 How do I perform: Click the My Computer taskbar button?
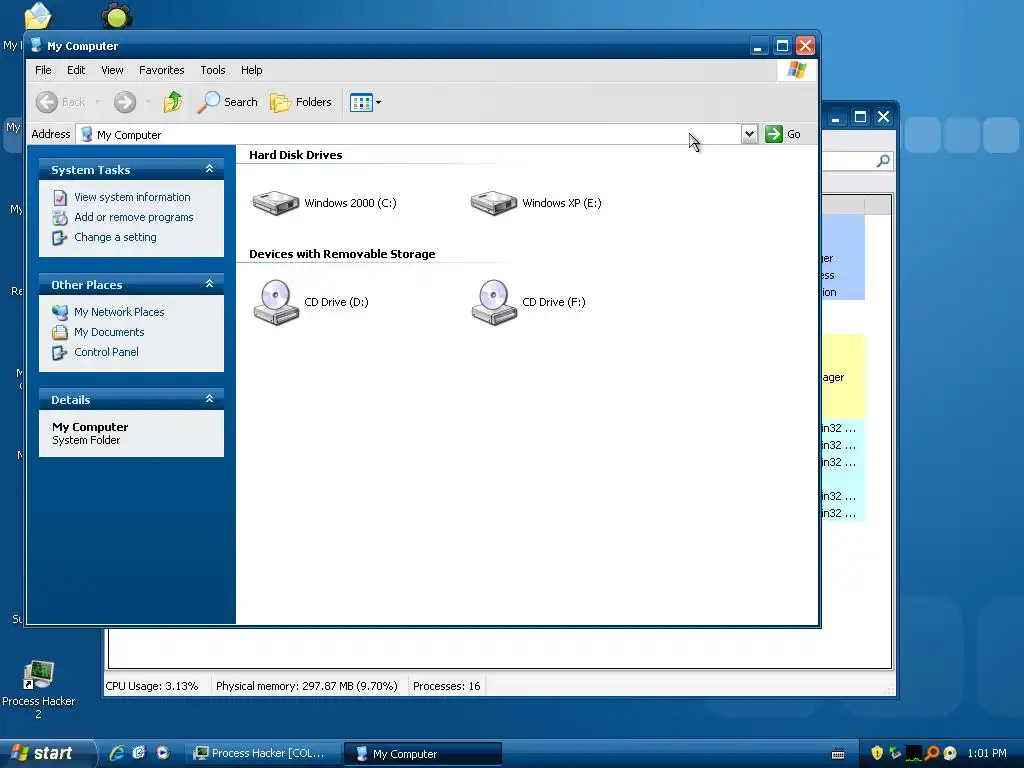[x=423, y=753]
